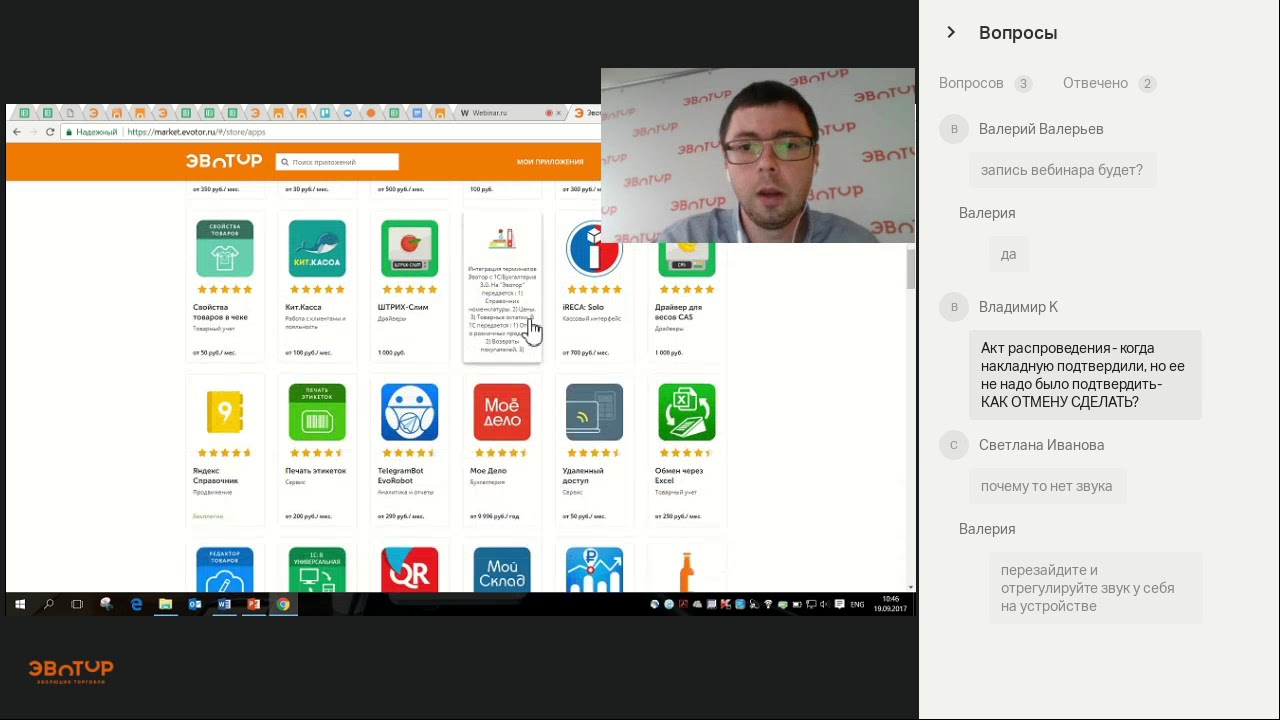Click price text от 9 996 руб./год
Screen dimensions: 1280x720
[494, 516]
